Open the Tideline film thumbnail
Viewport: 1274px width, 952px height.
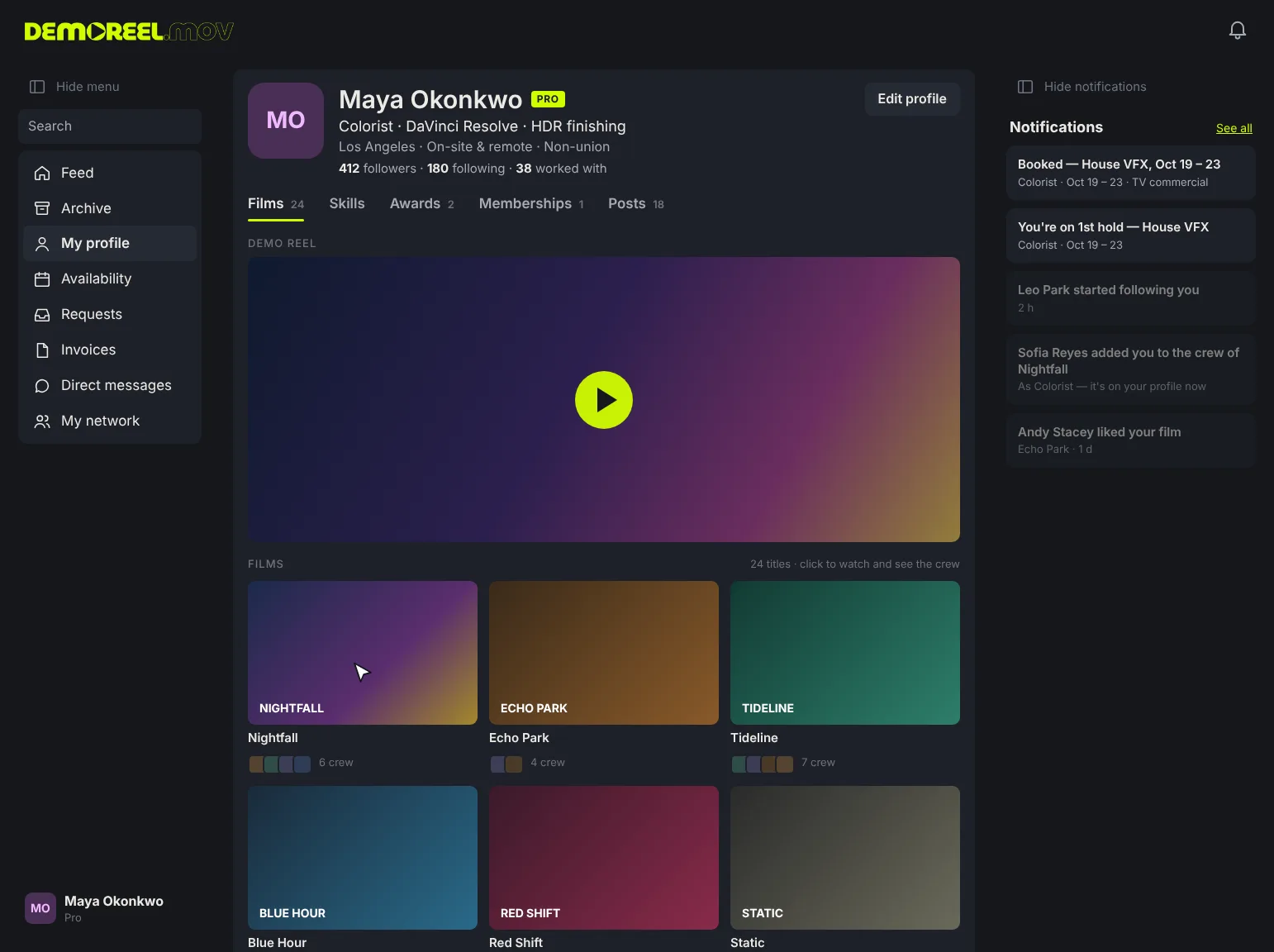(x=845, y=653)
